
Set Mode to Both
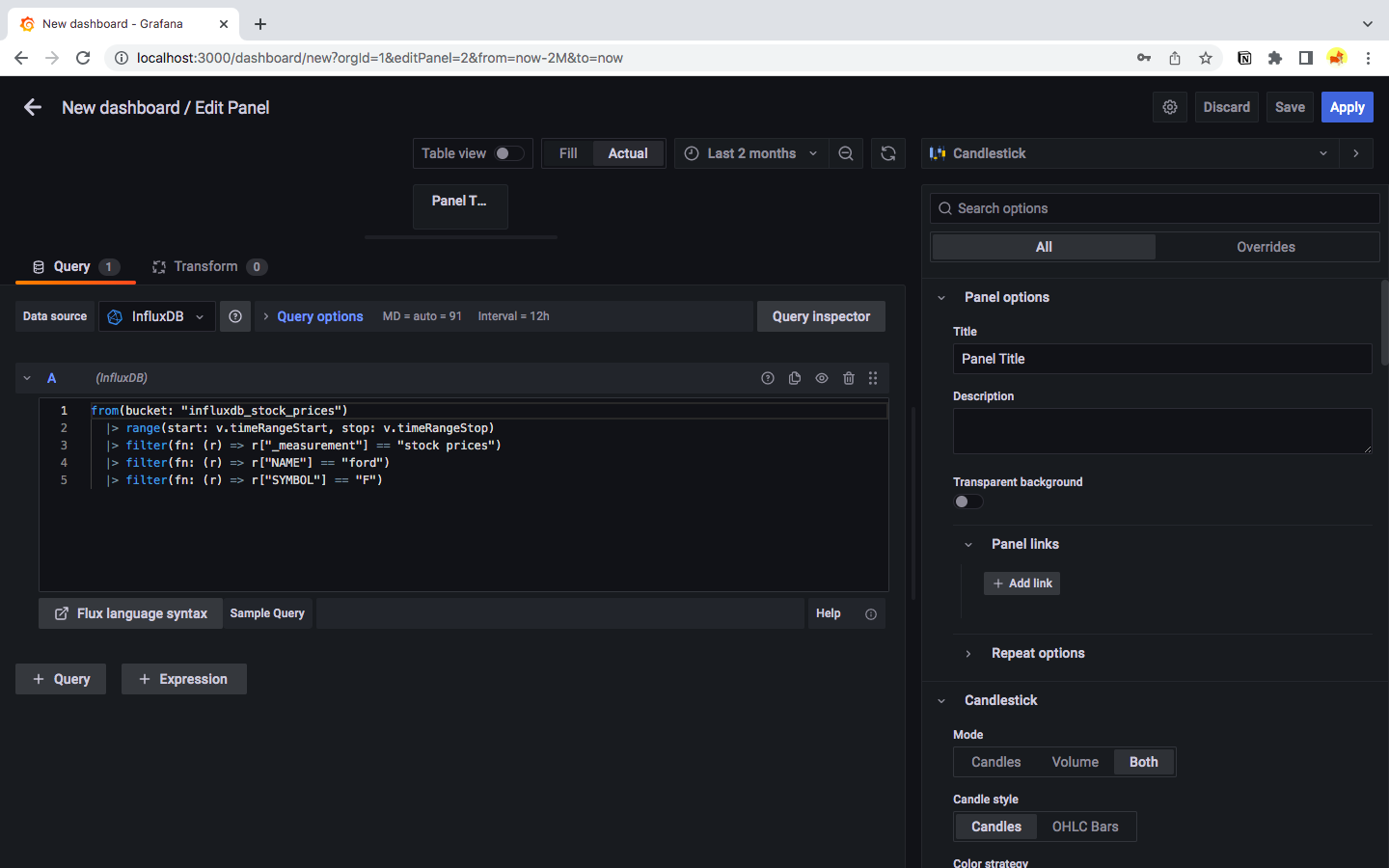(1144, 762)
